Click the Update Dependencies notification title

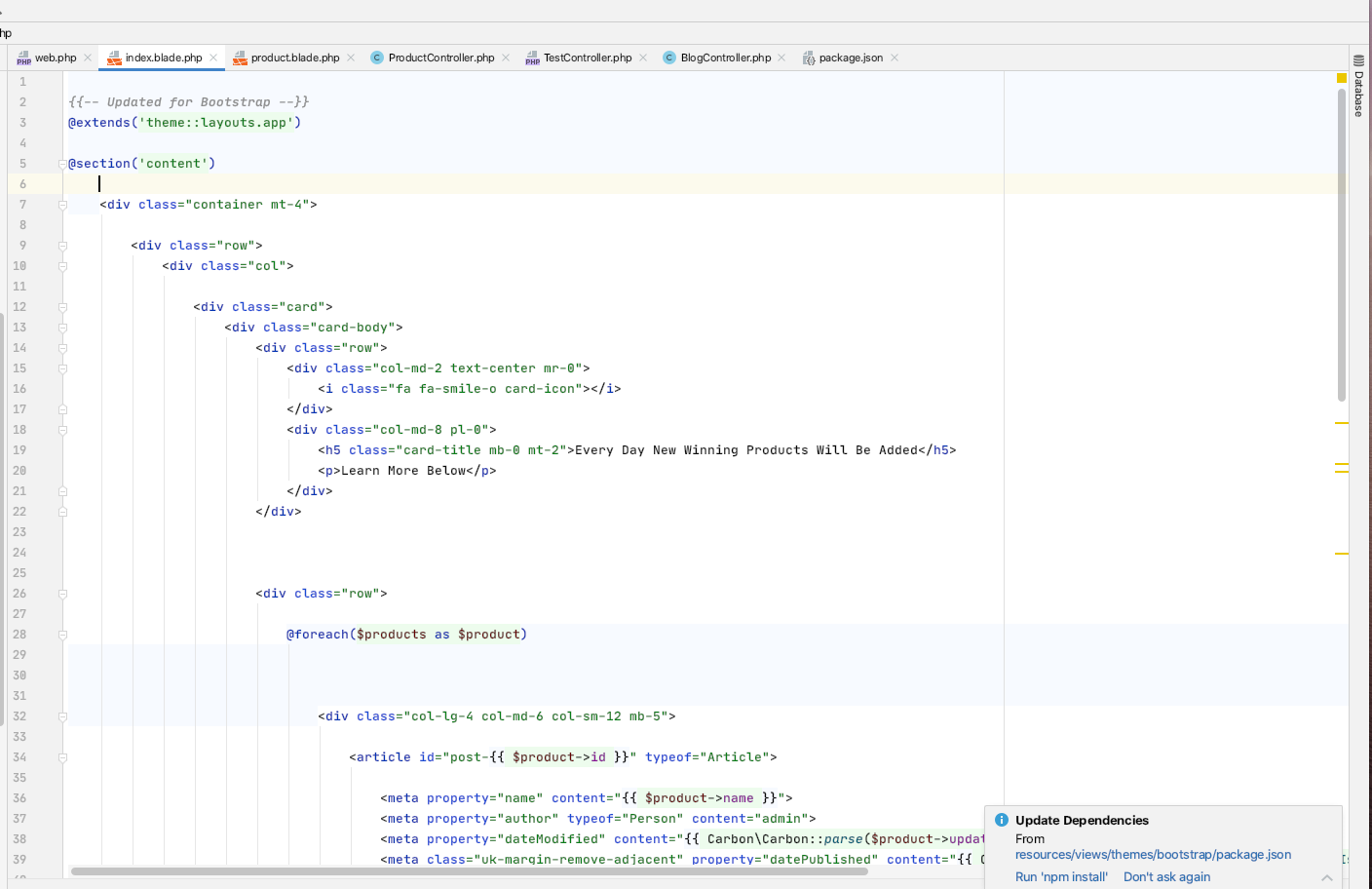tap(1082, 820)
